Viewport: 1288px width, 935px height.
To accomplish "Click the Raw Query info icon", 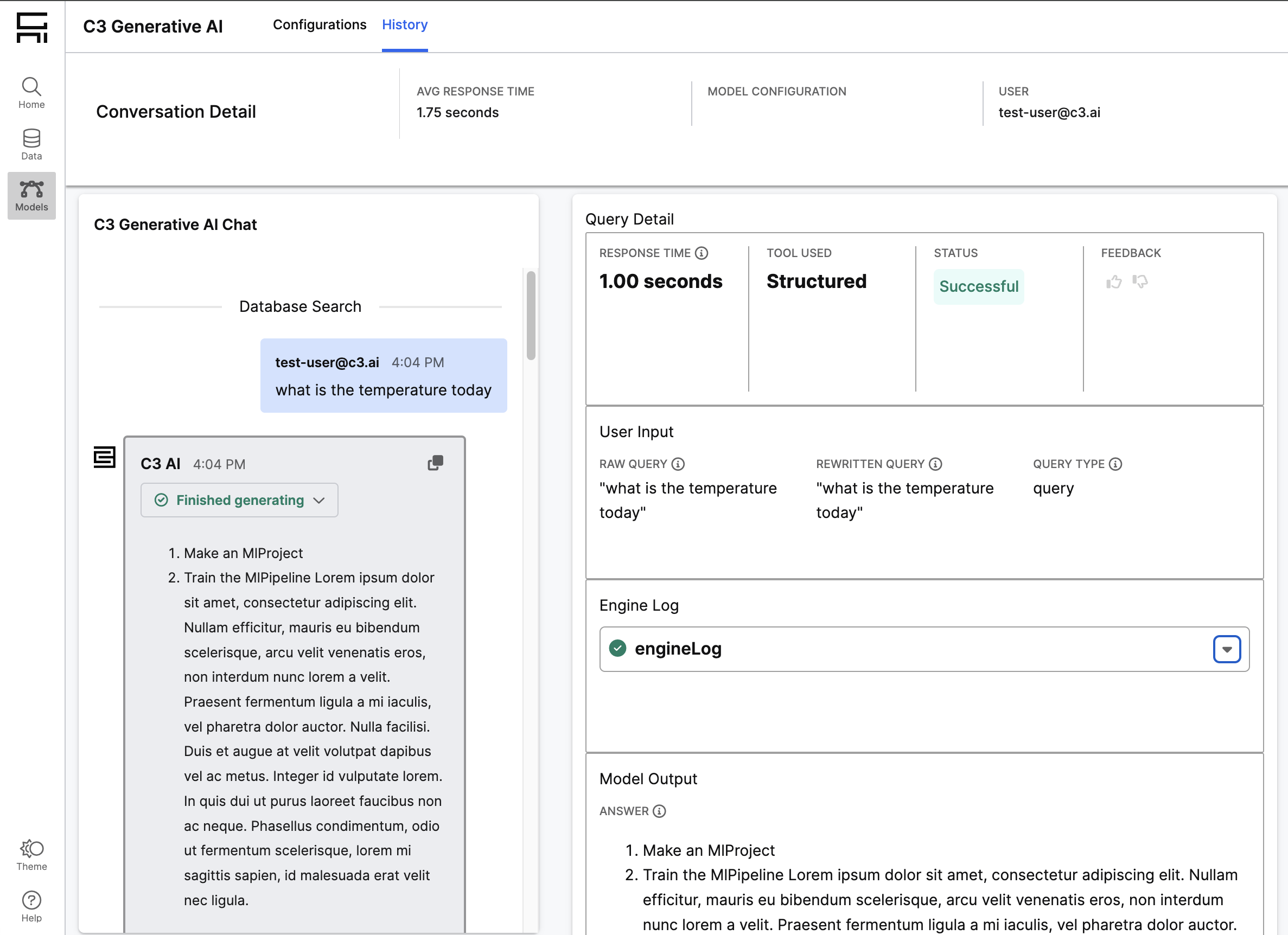I will click(x=678, y=464).
